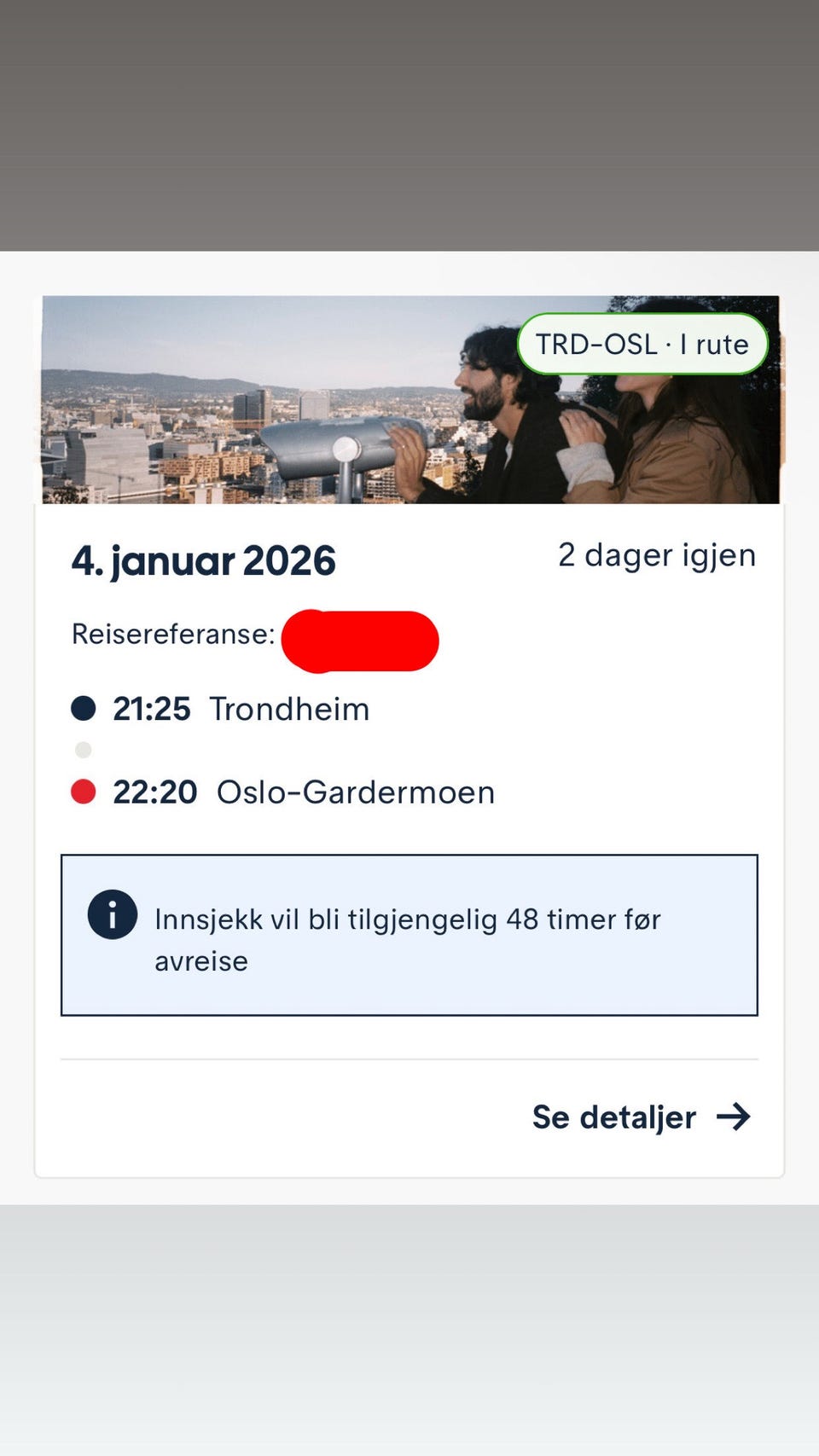The width and height of the screenshot is (819, 1456).
Task: Select the Trondheim departure city label
Action: pos(290,709)
